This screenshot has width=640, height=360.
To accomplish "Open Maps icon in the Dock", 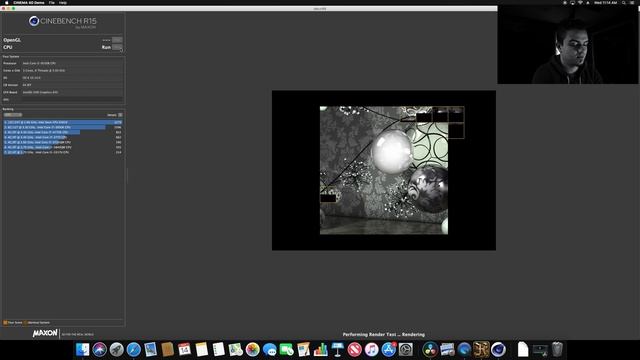I will coord(236,350).
